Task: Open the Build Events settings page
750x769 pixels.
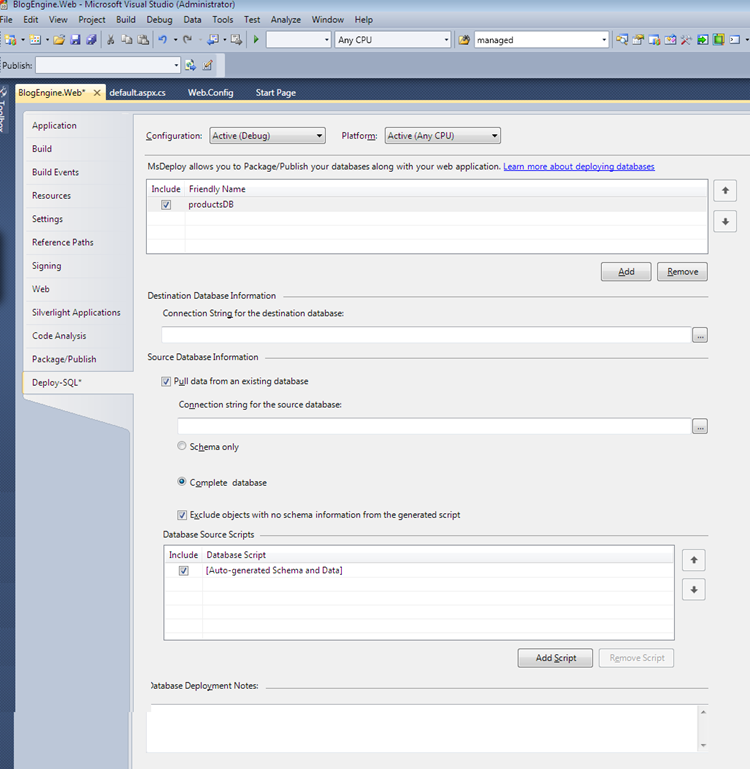Action: click(x=55, y=172)
